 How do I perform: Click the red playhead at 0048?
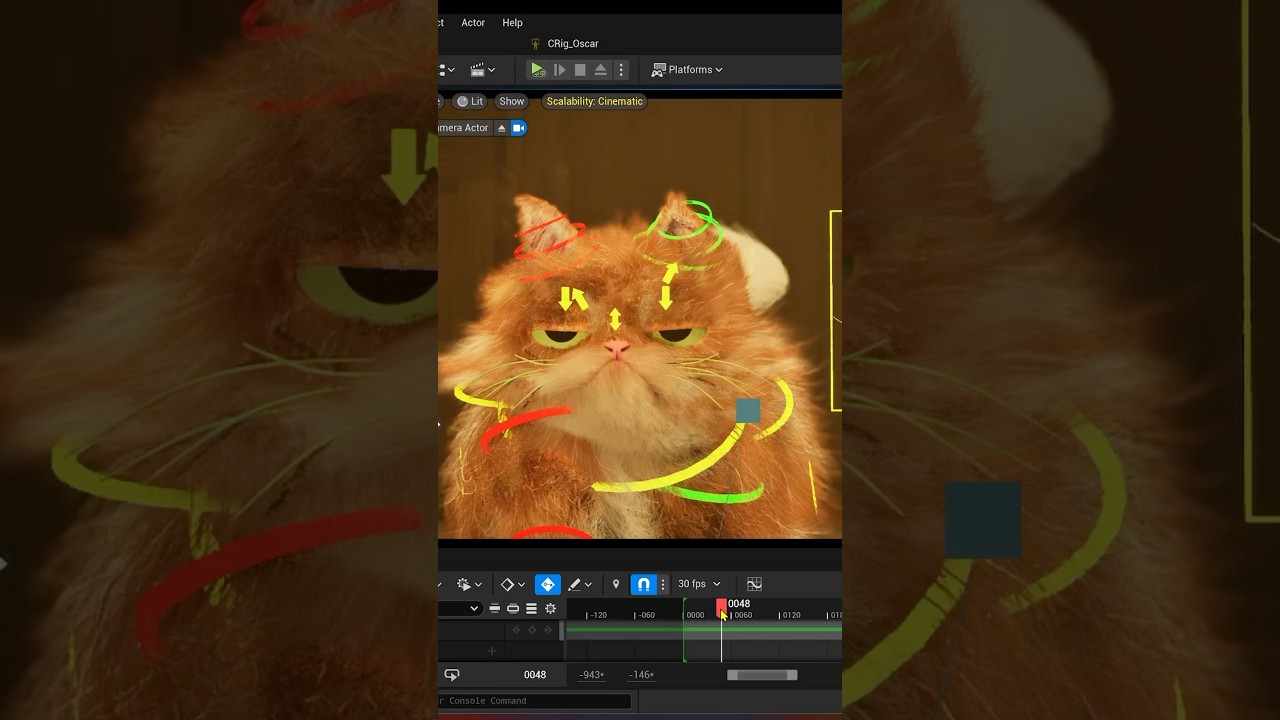tap(721, 606)
